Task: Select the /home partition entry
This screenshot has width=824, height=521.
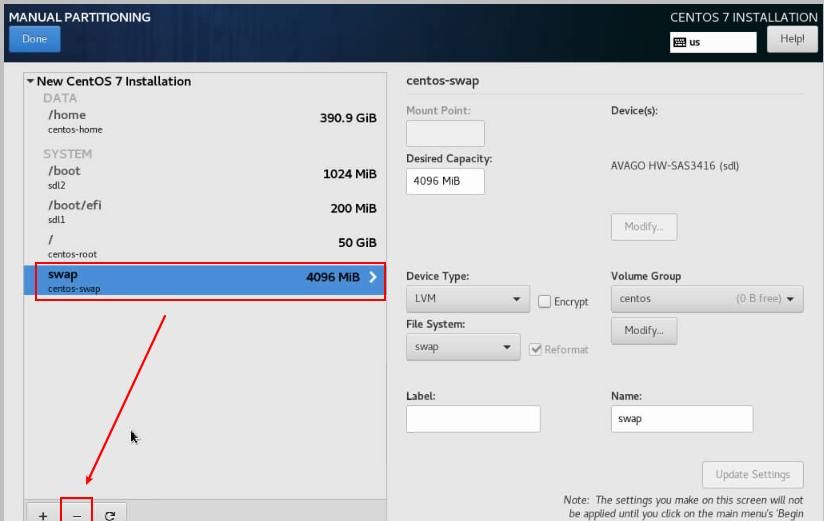Action: click(204, 121)
